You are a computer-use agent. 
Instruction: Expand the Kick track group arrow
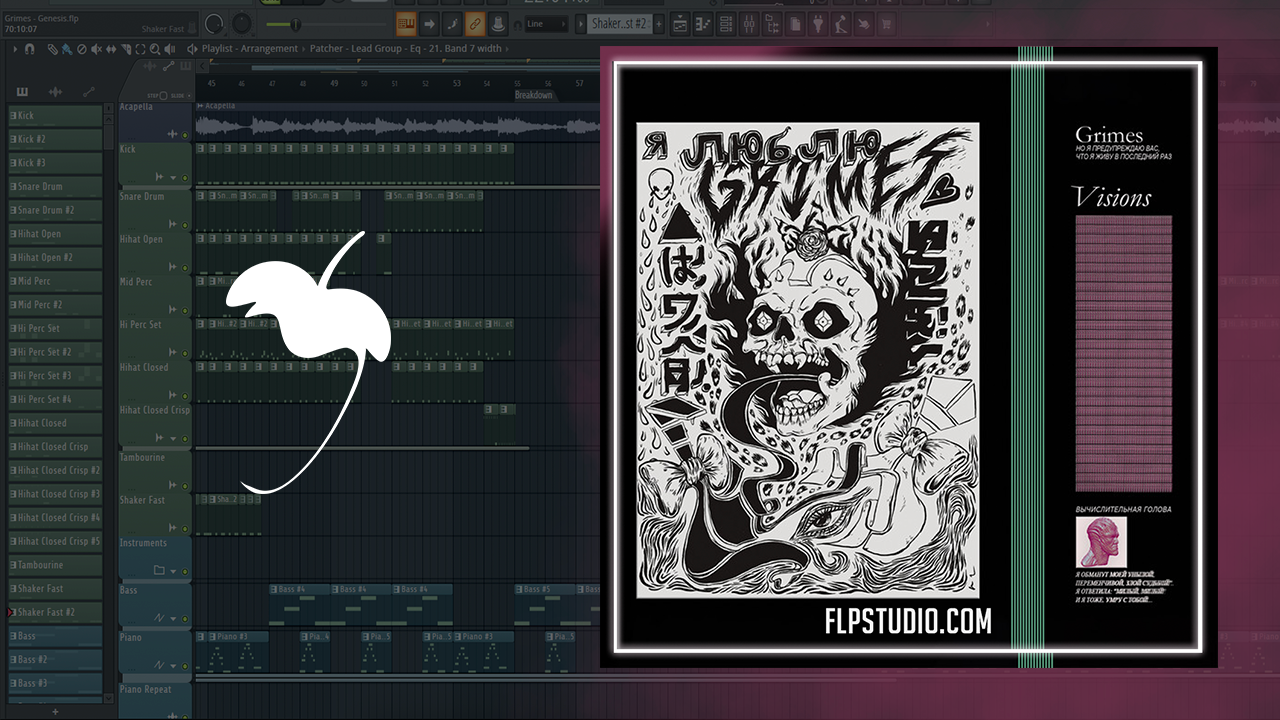(x=173, y=177)
